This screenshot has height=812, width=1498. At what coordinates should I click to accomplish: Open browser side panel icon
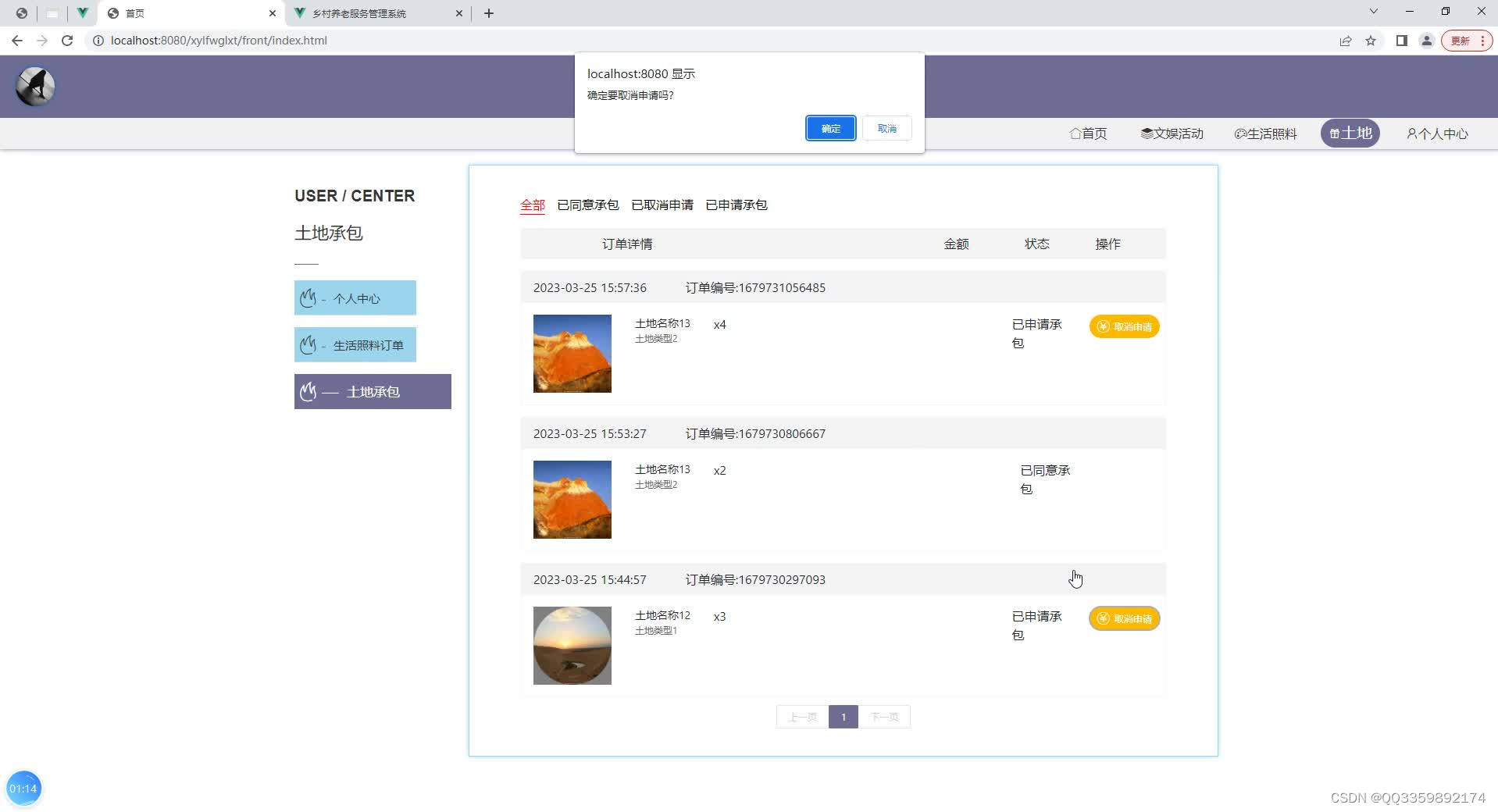coord(1401,41)
